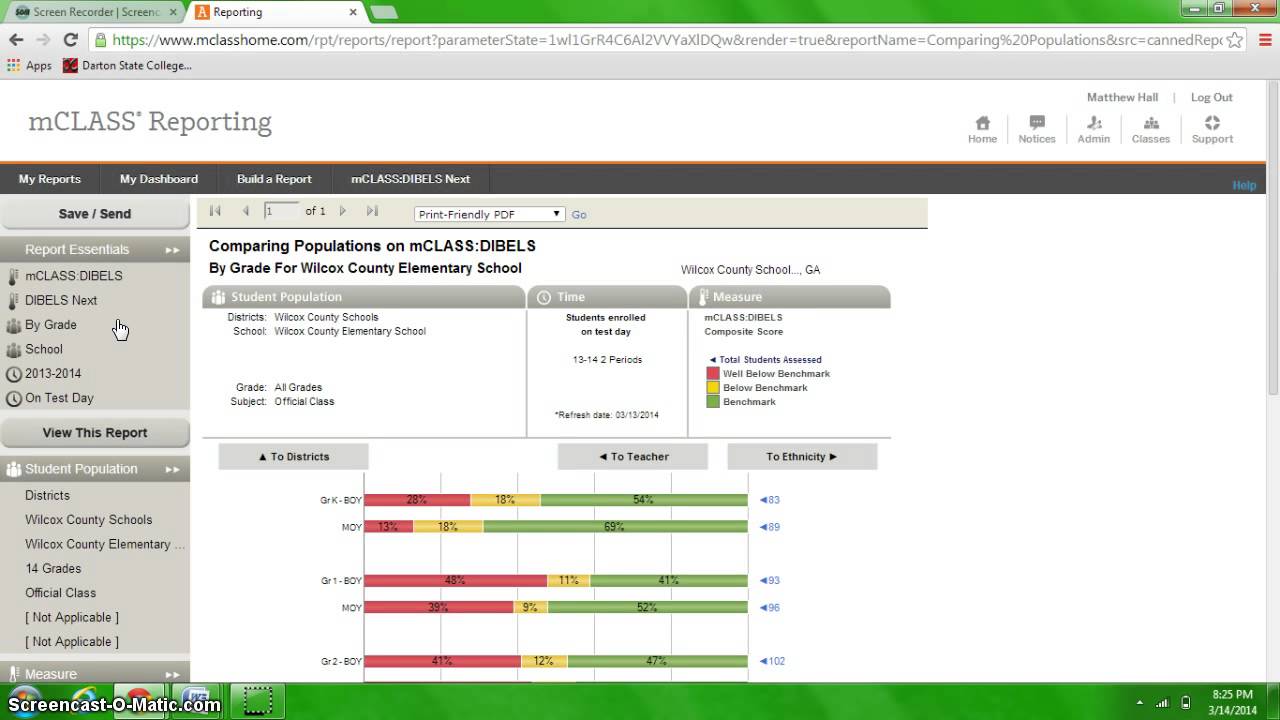Select On Test Day in sidebar

pyautogui.click(x=59, y=398)
